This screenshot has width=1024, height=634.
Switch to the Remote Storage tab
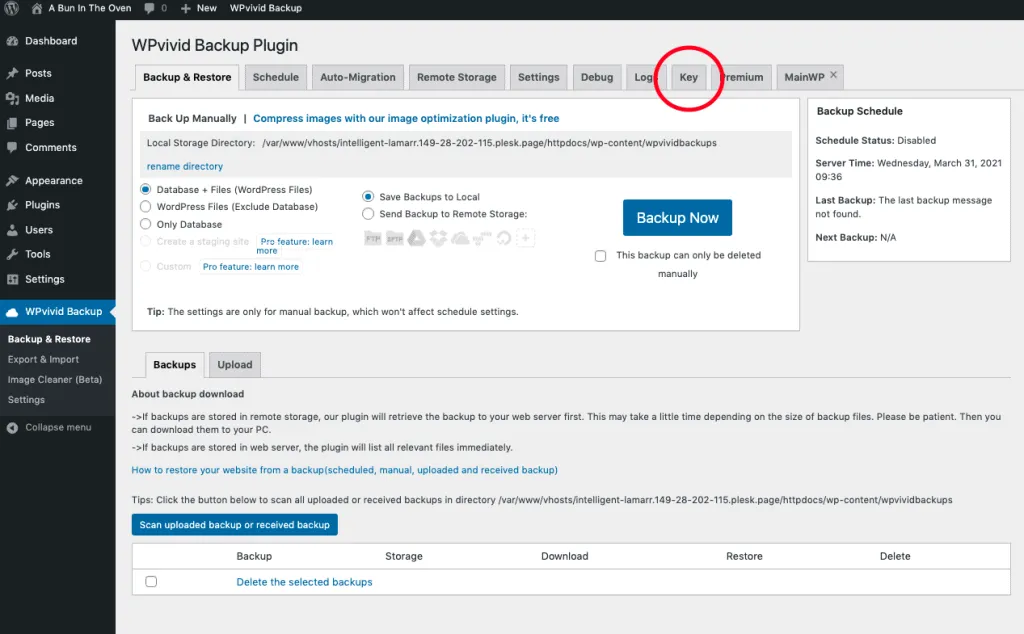click(x=456, y=77)
